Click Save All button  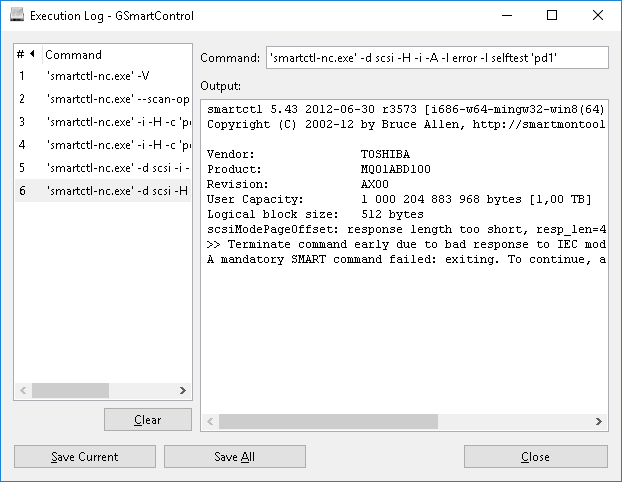(x=234, y=457)
